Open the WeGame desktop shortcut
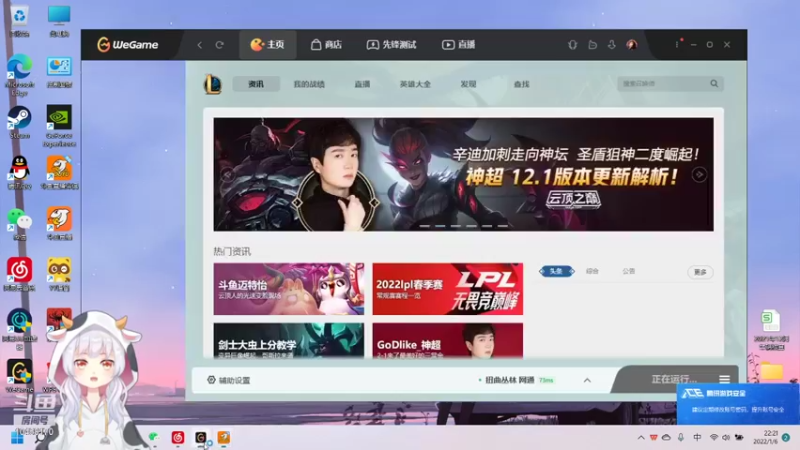This screenshot has width=800, height=450. tap(19, 376)
